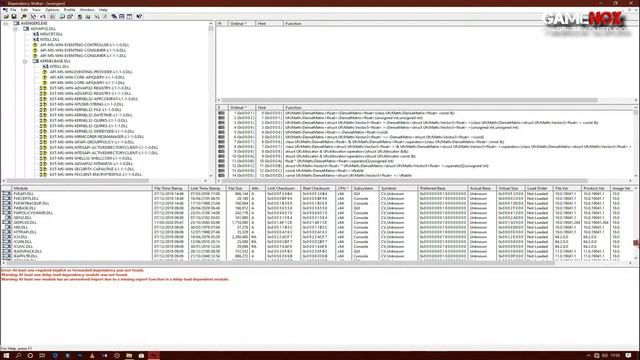Open the View menu
640x360 pixels.
point(36,10)
